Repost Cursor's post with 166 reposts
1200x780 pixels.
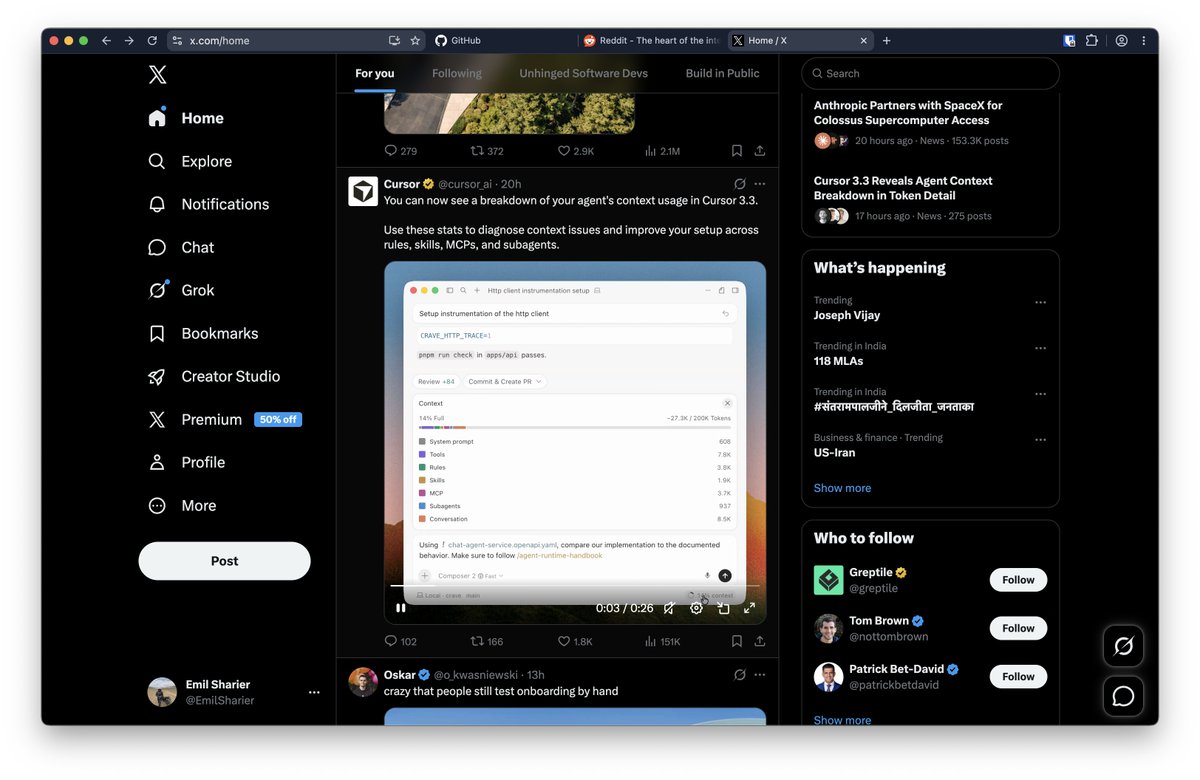pyautogui.click(x=487, y=641)
